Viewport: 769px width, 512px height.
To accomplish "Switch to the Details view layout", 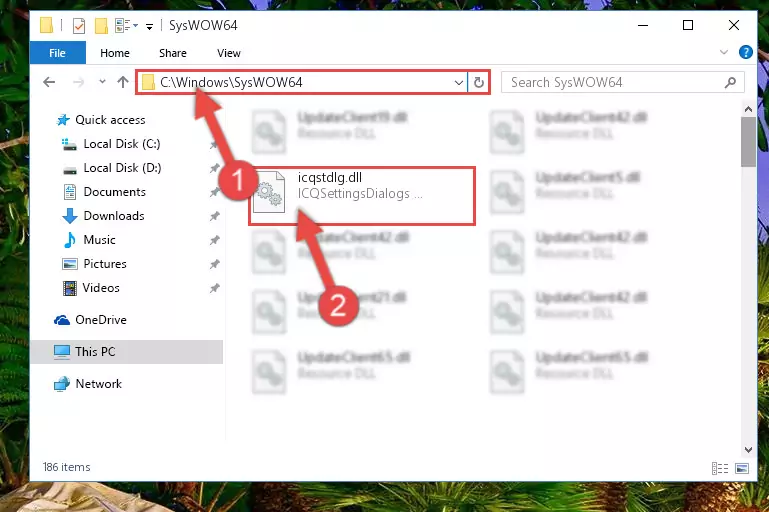I will click(719, 468).
